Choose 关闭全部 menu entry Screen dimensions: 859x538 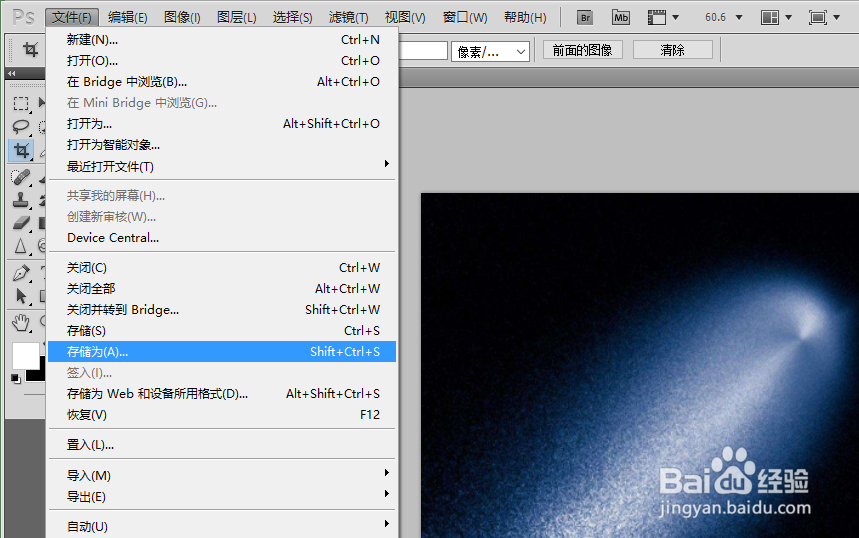click(x=222, y=288)
